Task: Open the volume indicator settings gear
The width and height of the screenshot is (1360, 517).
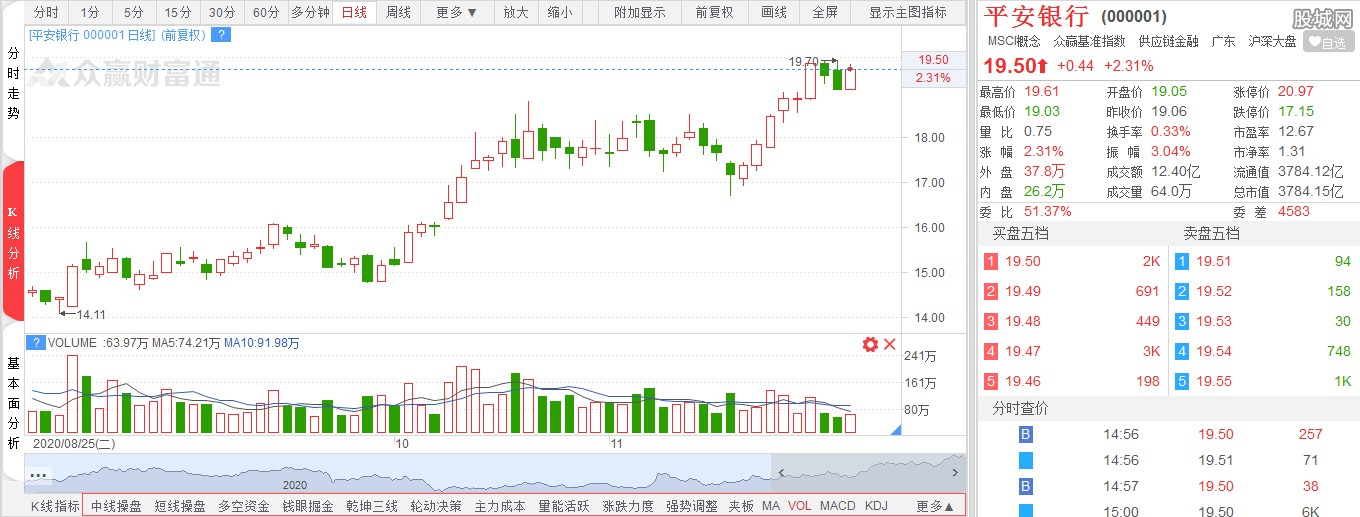Action: click(x=870, y=344)
